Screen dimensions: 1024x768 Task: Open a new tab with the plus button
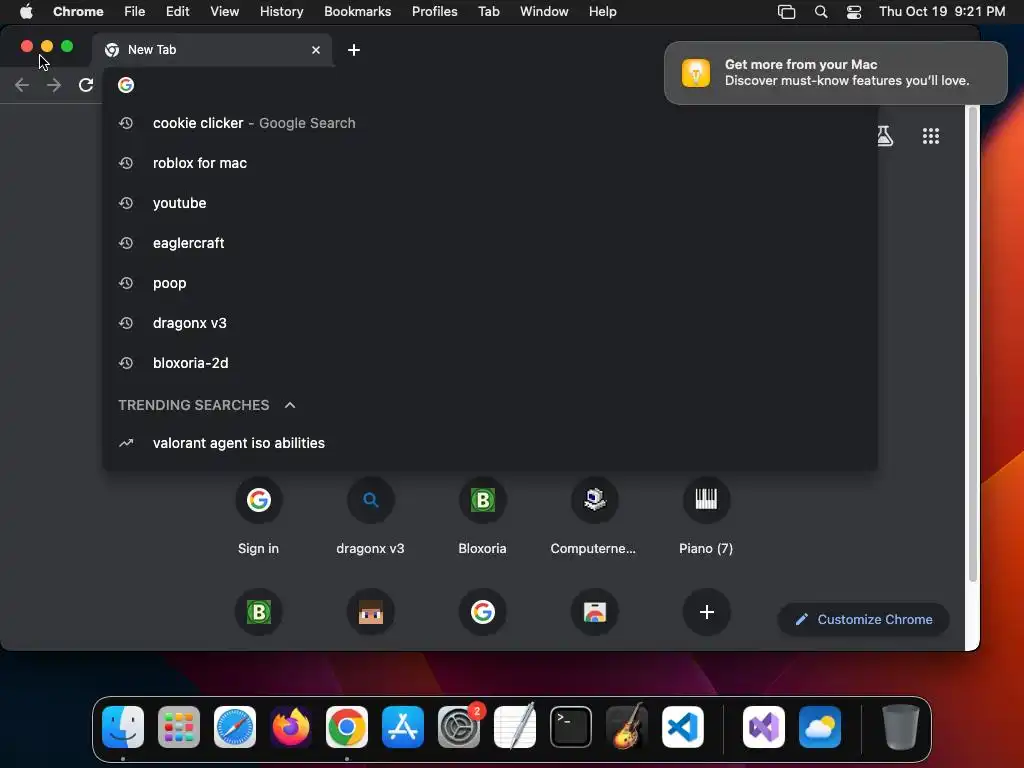coord(354,50)
